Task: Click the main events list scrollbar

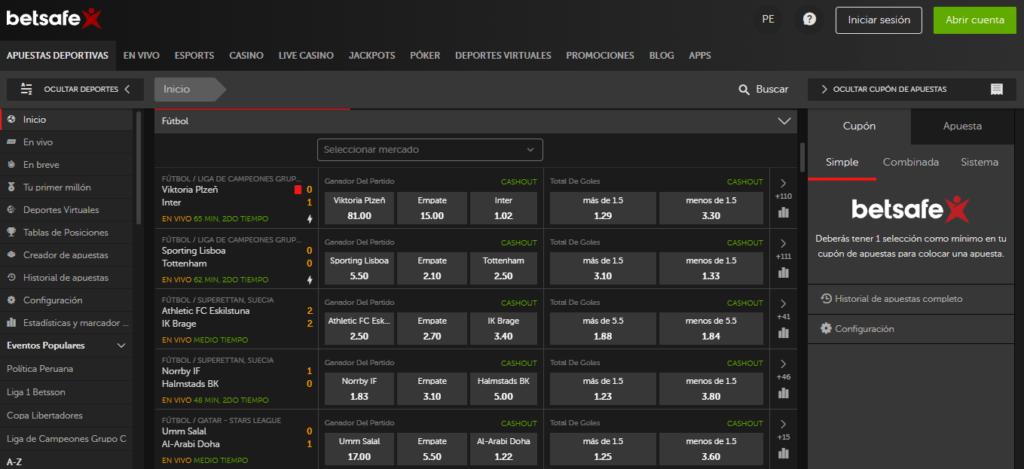Action: (x=802, y=157)
